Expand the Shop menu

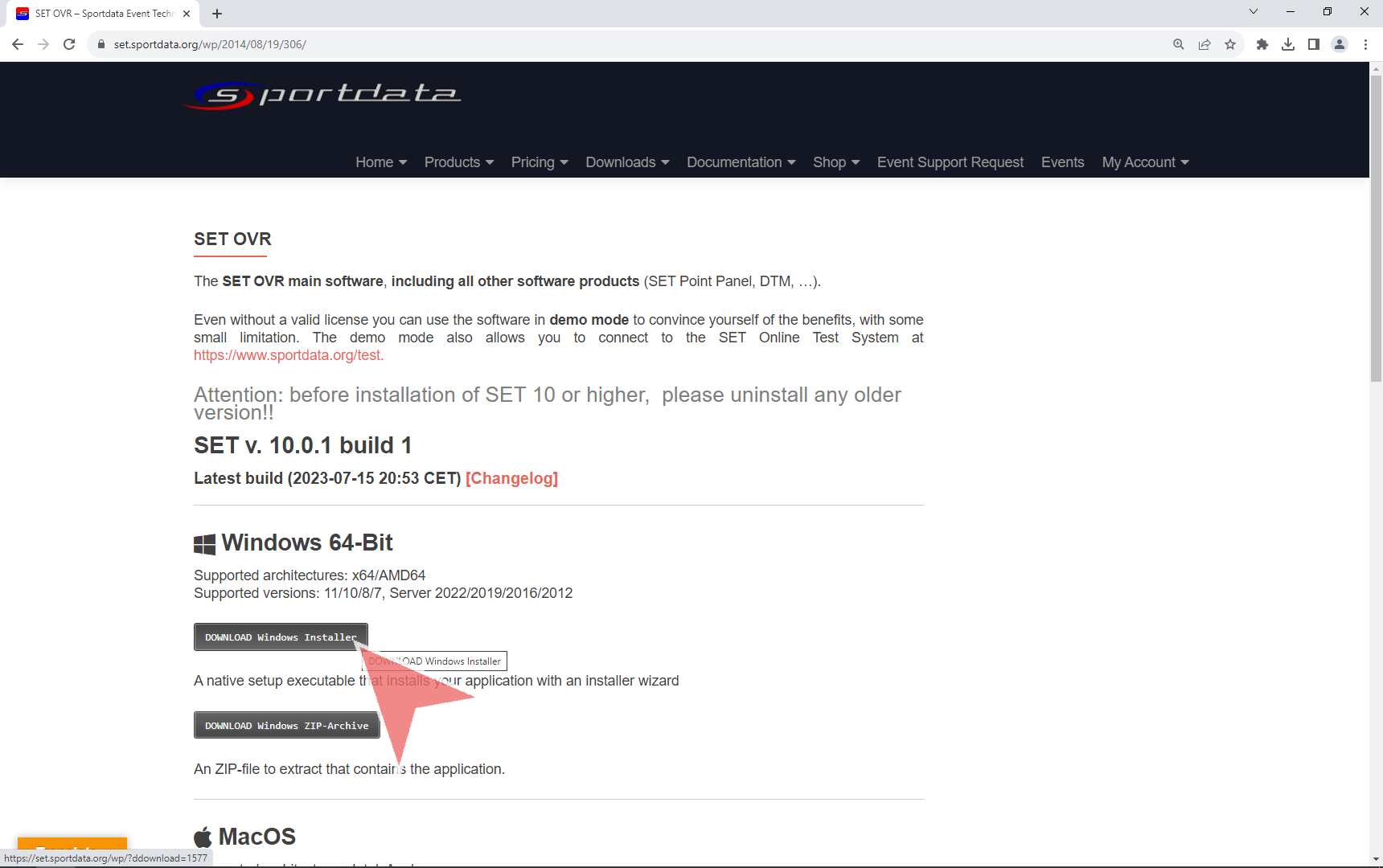coord(836,162)
